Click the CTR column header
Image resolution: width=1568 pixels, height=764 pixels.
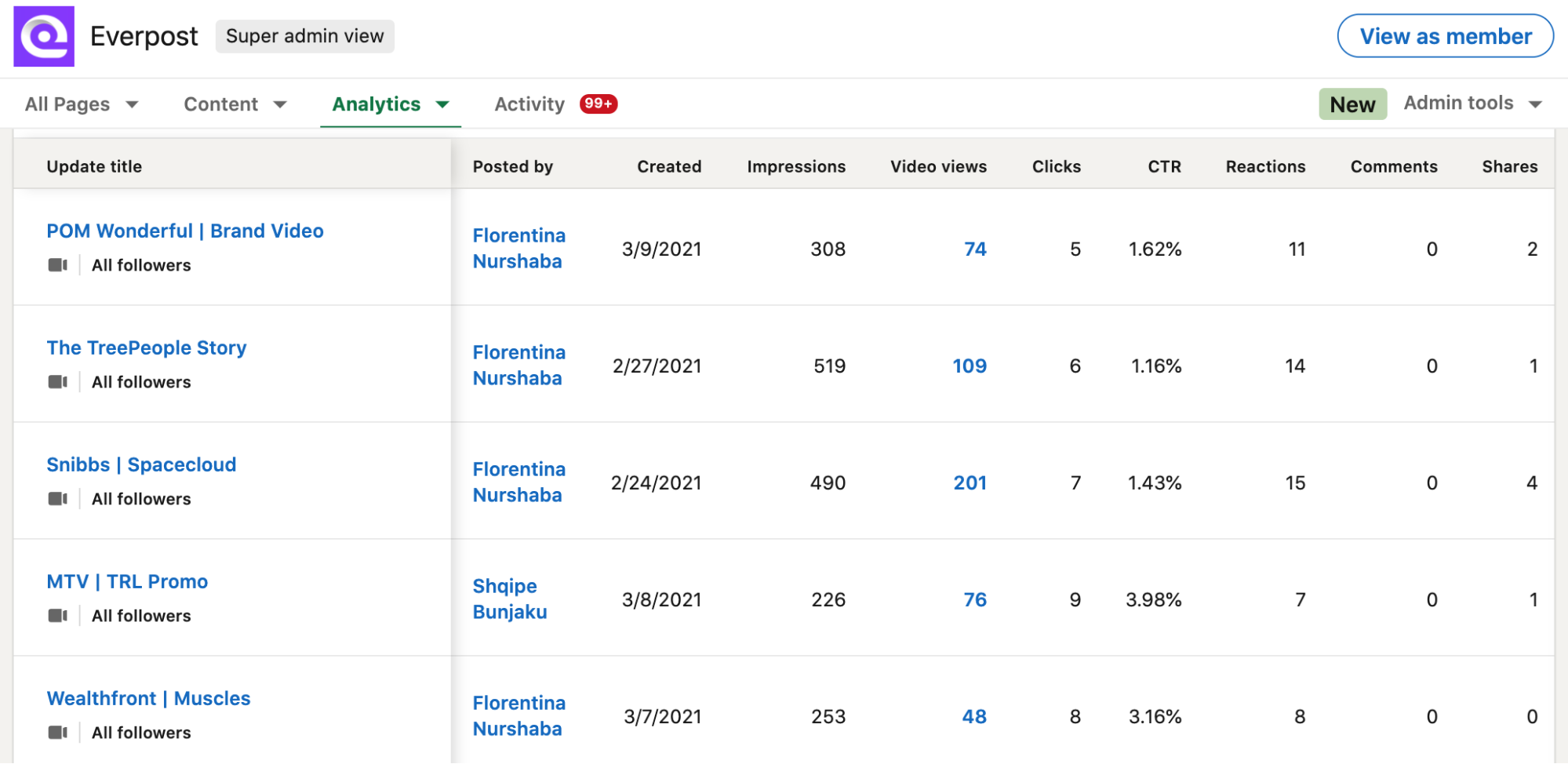[1164, 166]
